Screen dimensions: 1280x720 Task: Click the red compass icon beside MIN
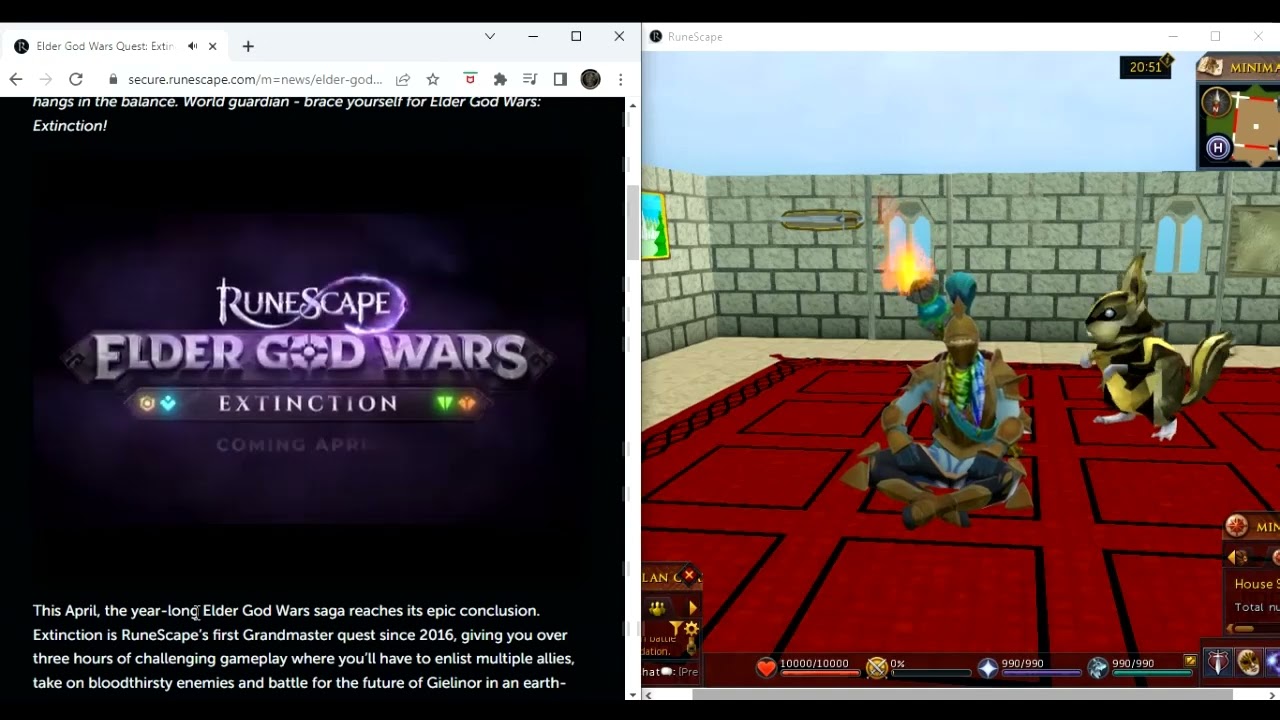click(x=1237, y=526)
